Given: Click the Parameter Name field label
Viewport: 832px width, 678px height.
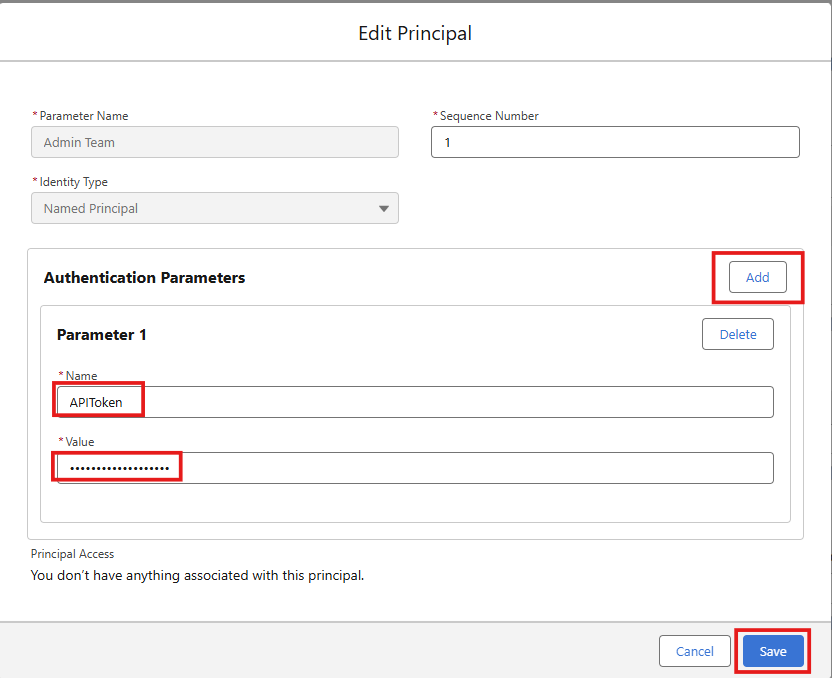Looking at the screenshot, I should [84, 116].
